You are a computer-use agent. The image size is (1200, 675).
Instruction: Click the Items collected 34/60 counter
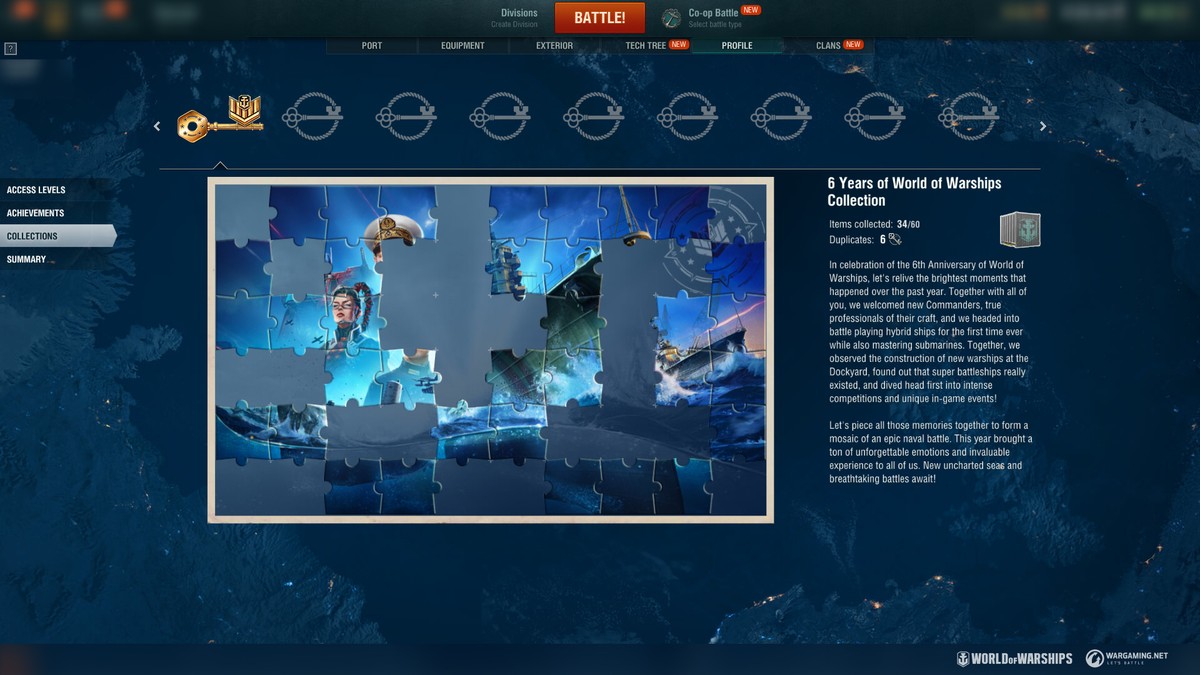pyautogui.click(x=875, y=224)
